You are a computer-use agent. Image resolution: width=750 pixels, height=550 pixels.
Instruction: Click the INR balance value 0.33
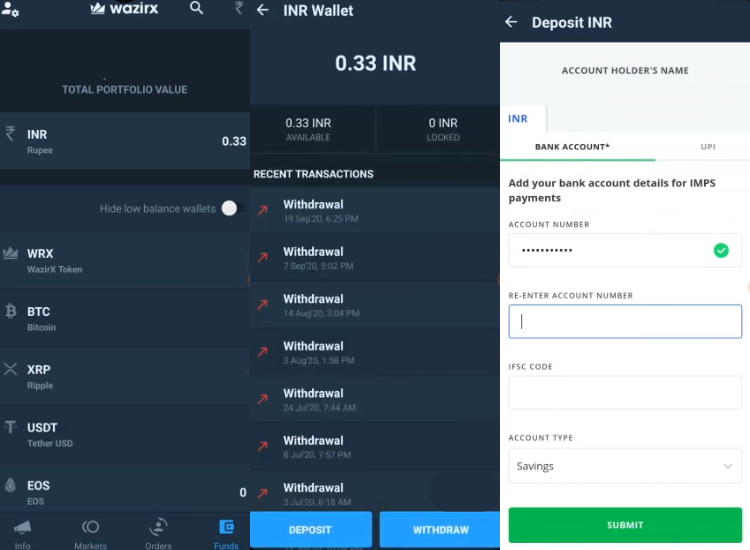(x=234, y=141)
